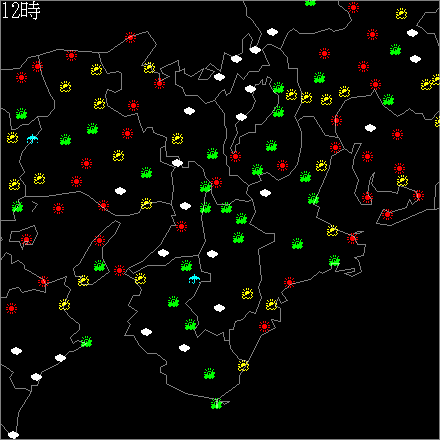Click the white cloud icon inside the lake

(x=241, y=117)
